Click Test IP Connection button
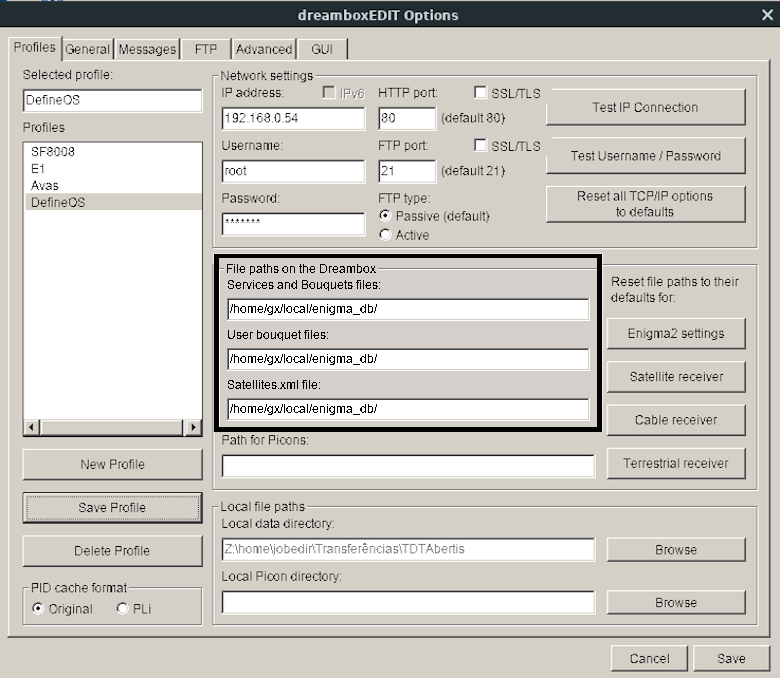This screenshot has height=678, width=780. [x=645, y=107]
